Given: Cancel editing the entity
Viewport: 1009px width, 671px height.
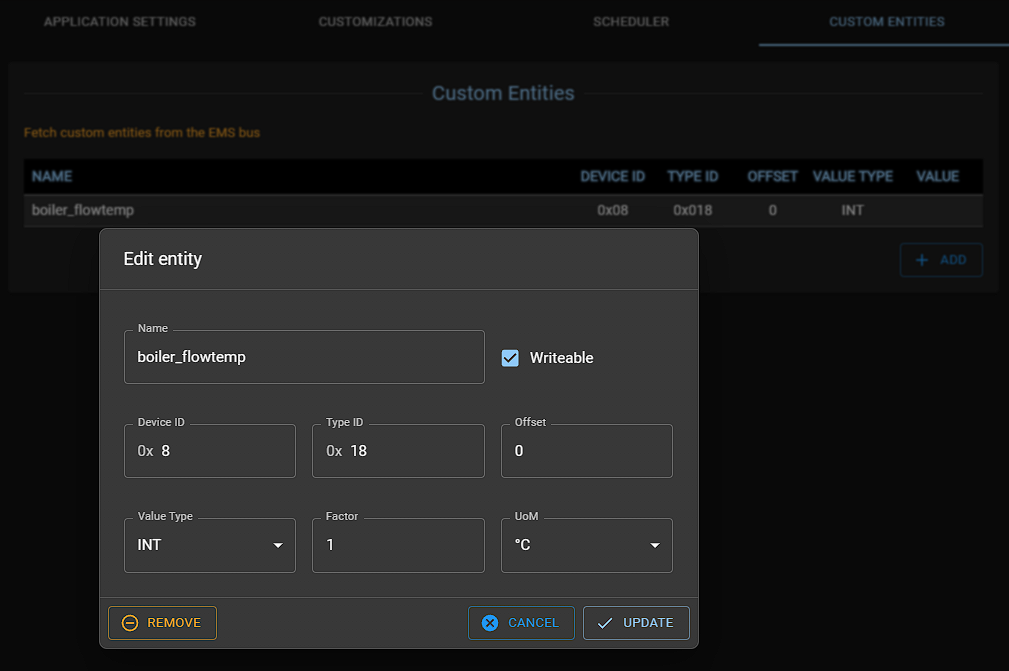Looking at the screenshot, I should tap(521, 623).
